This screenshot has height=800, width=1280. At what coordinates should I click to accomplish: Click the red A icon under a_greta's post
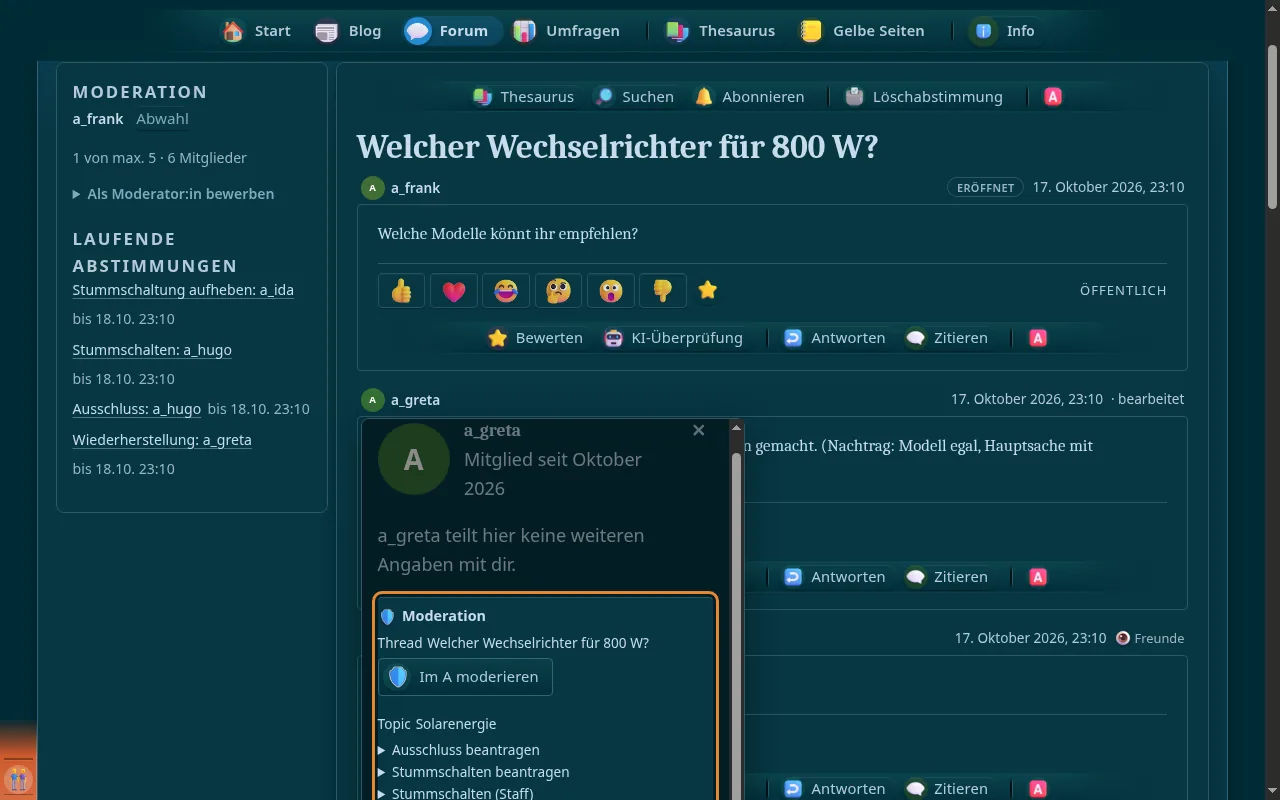pyautogui.click(x=1038, y=577)
